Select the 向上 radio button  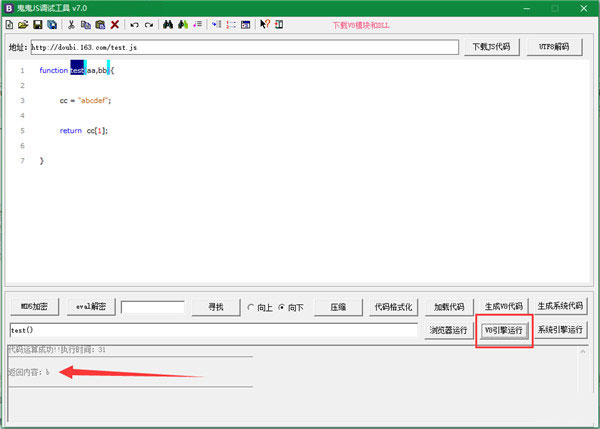click(x=251, y=307)
